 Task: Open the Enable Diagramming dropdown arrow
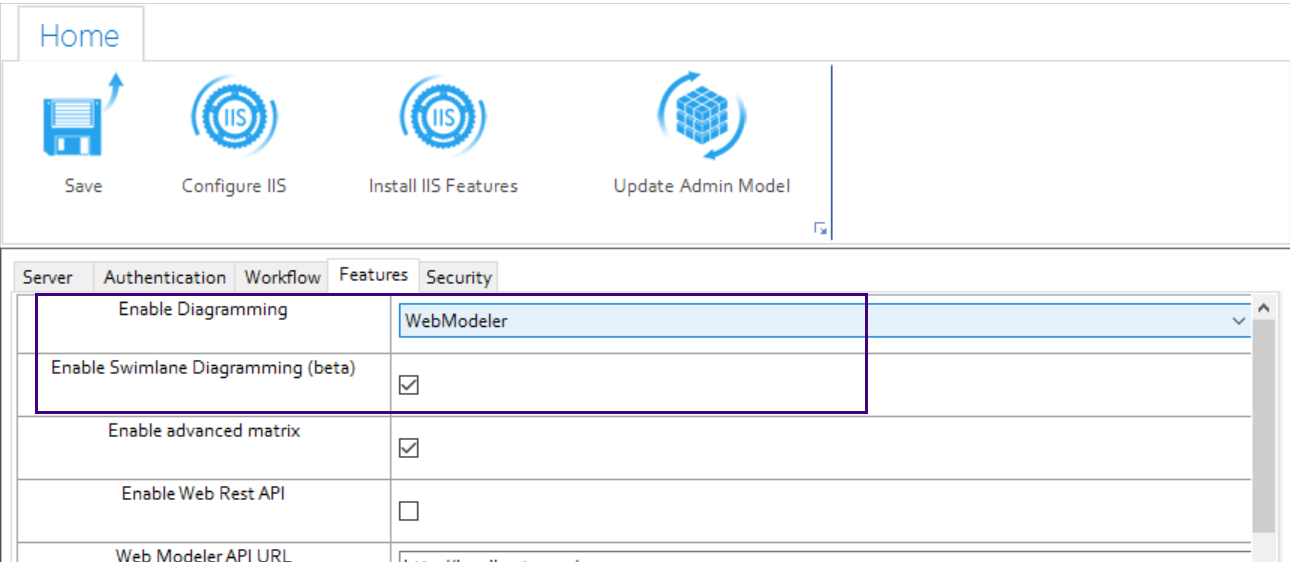(x=1239, y=321)
